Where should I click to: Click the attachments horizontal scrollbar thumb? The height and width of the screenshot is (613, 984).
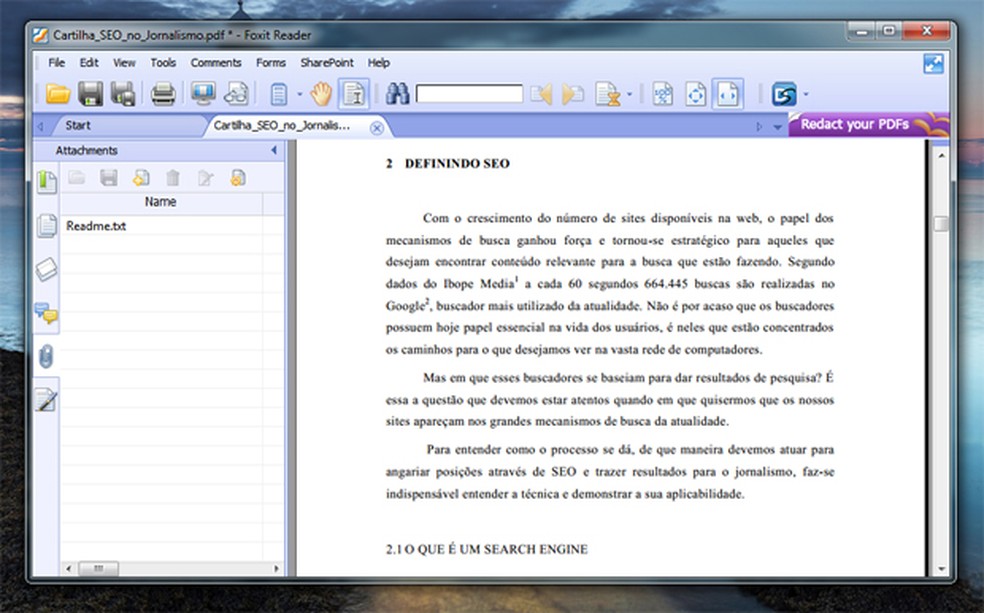[x=99, y=568]
